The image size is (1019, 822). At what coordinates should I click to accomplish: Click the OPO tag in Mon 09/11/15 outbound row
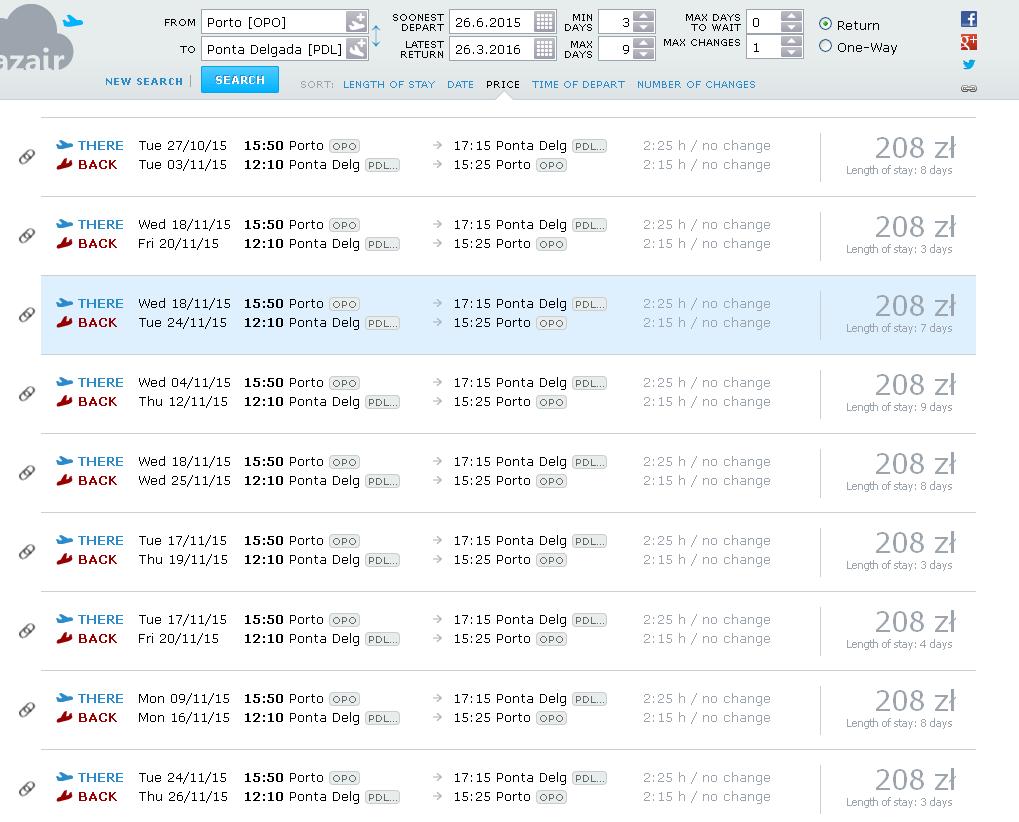coord(344,699)
